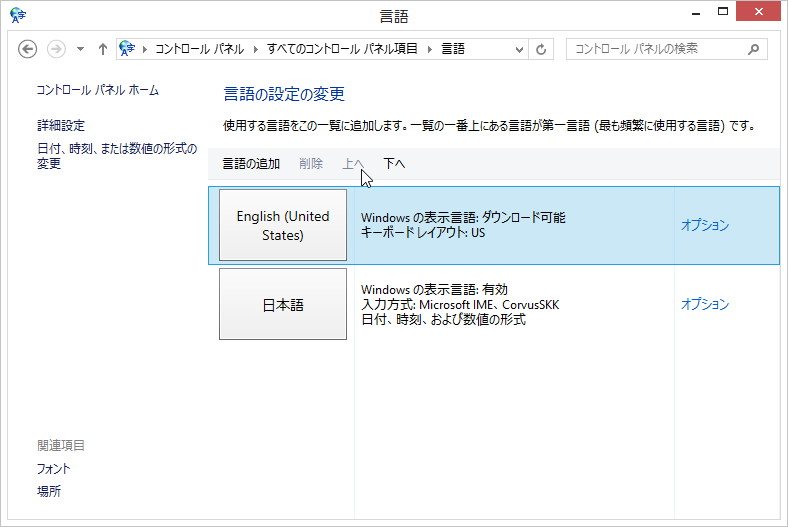
Task: Click the back navigation arrow
Action: 27,49
